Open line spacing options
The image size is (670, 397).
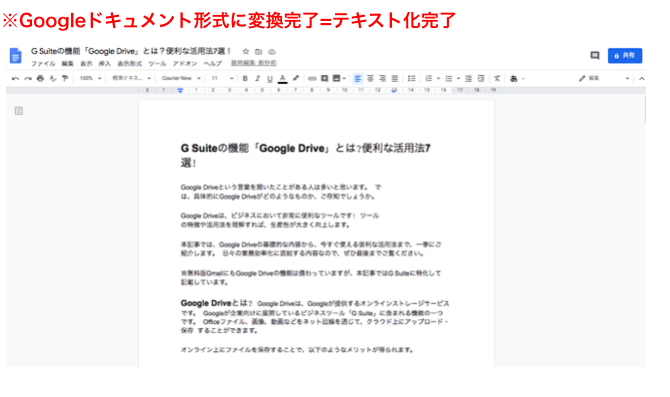[411, 79]
